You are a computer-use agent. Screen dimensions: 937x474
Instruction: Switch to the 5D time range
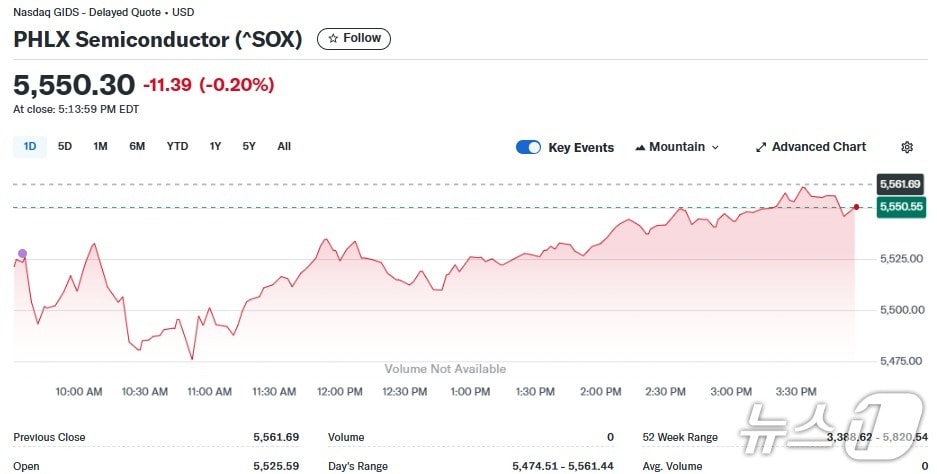pos(65,146)
